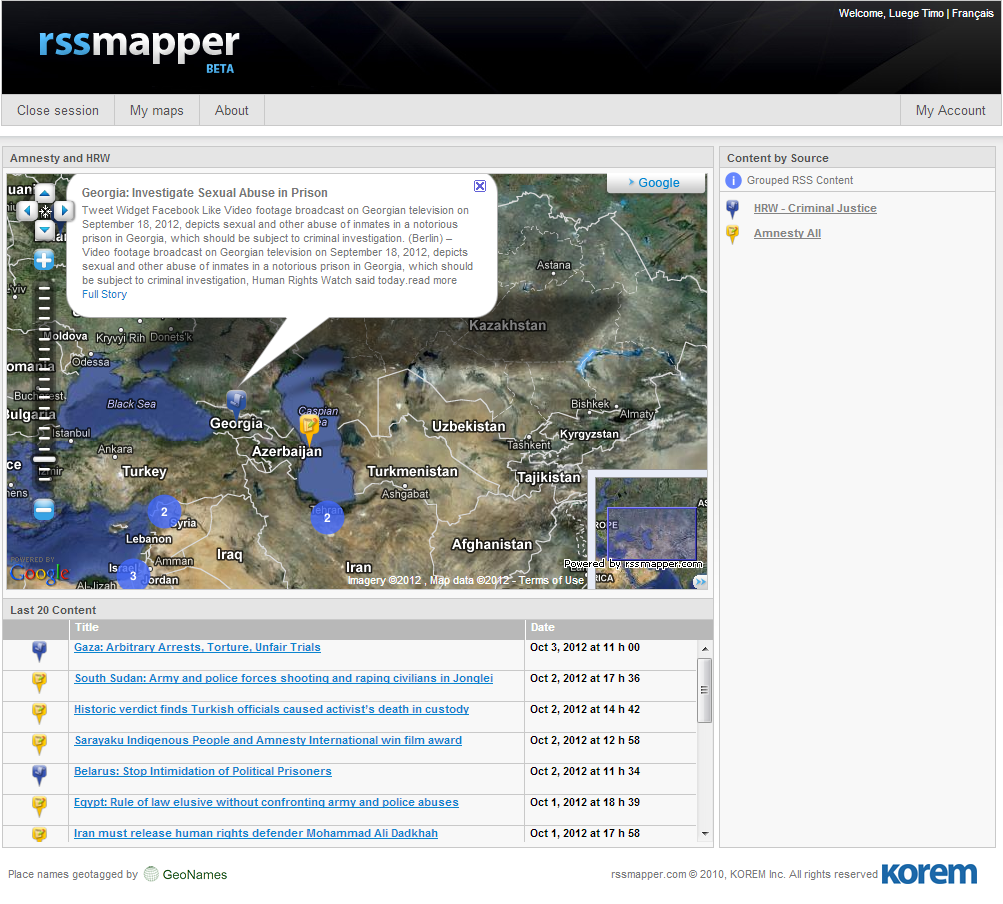
Task: Click the date Oct 2, 2012 at 17 h 36
Action: pyautogui.click(x=585, y=678)
